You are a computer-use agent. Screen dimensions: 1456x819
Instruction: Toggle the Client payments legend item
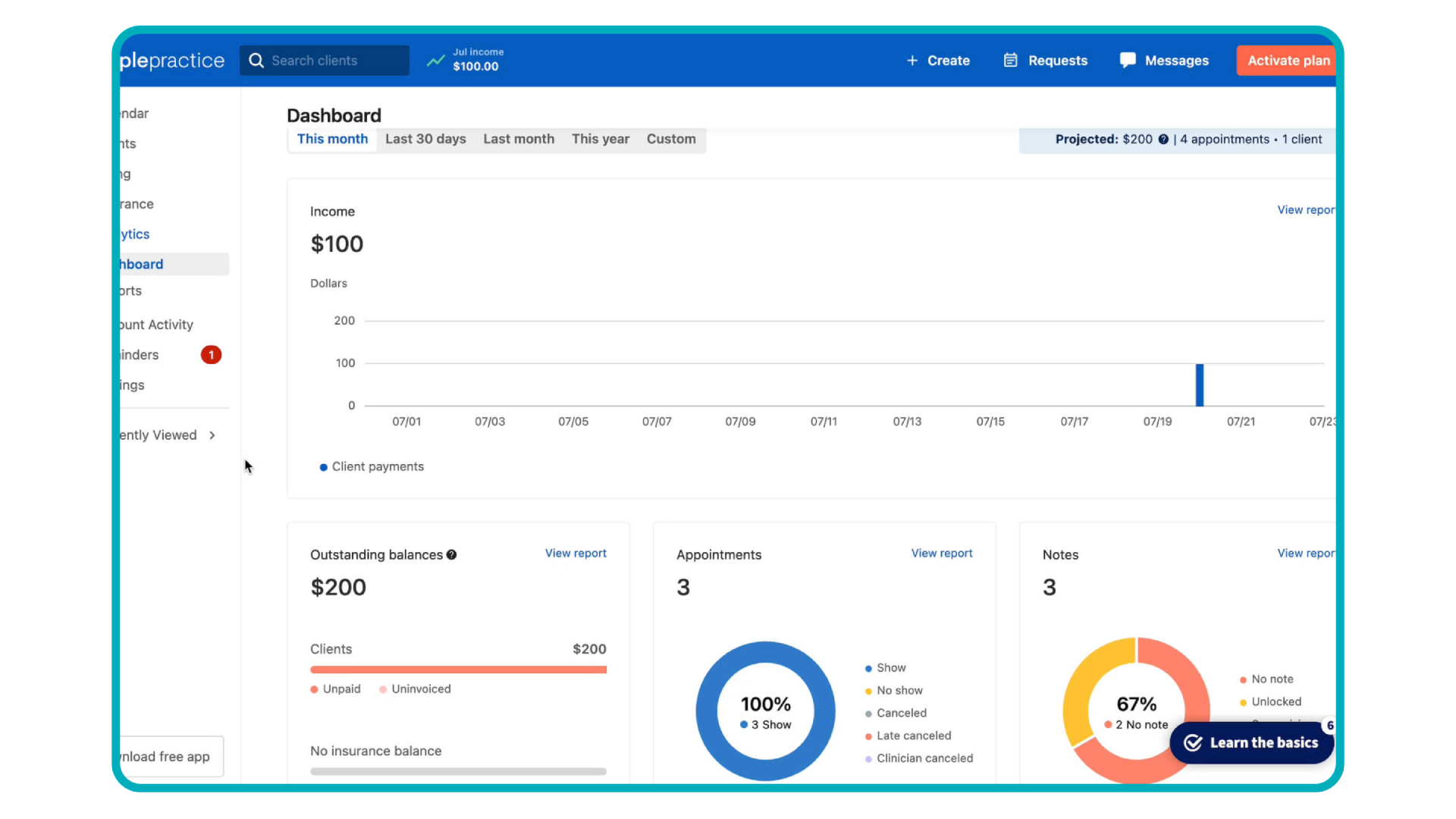pyautogui.click(x=372, y=467)
